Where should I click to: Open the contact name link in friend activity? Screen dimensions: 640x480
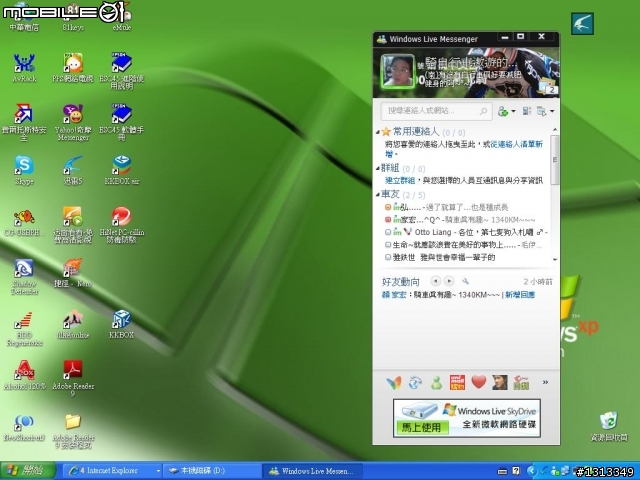point(394,295)
